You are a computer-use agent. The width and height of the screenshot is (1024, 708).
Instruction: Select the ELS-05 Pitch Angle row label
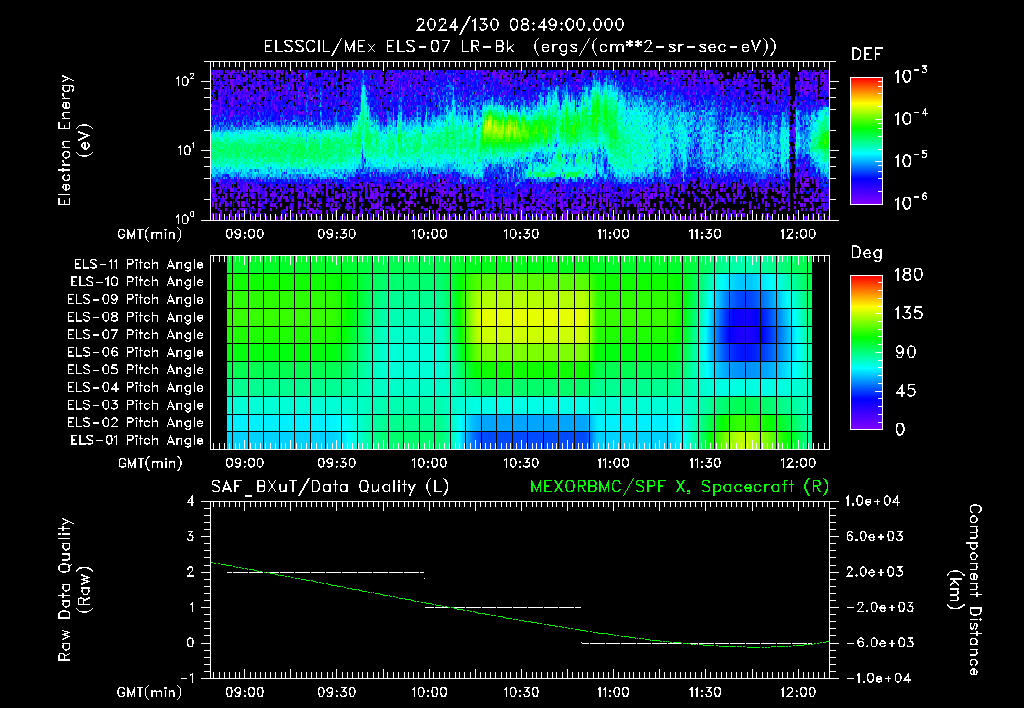coord(135,370)
